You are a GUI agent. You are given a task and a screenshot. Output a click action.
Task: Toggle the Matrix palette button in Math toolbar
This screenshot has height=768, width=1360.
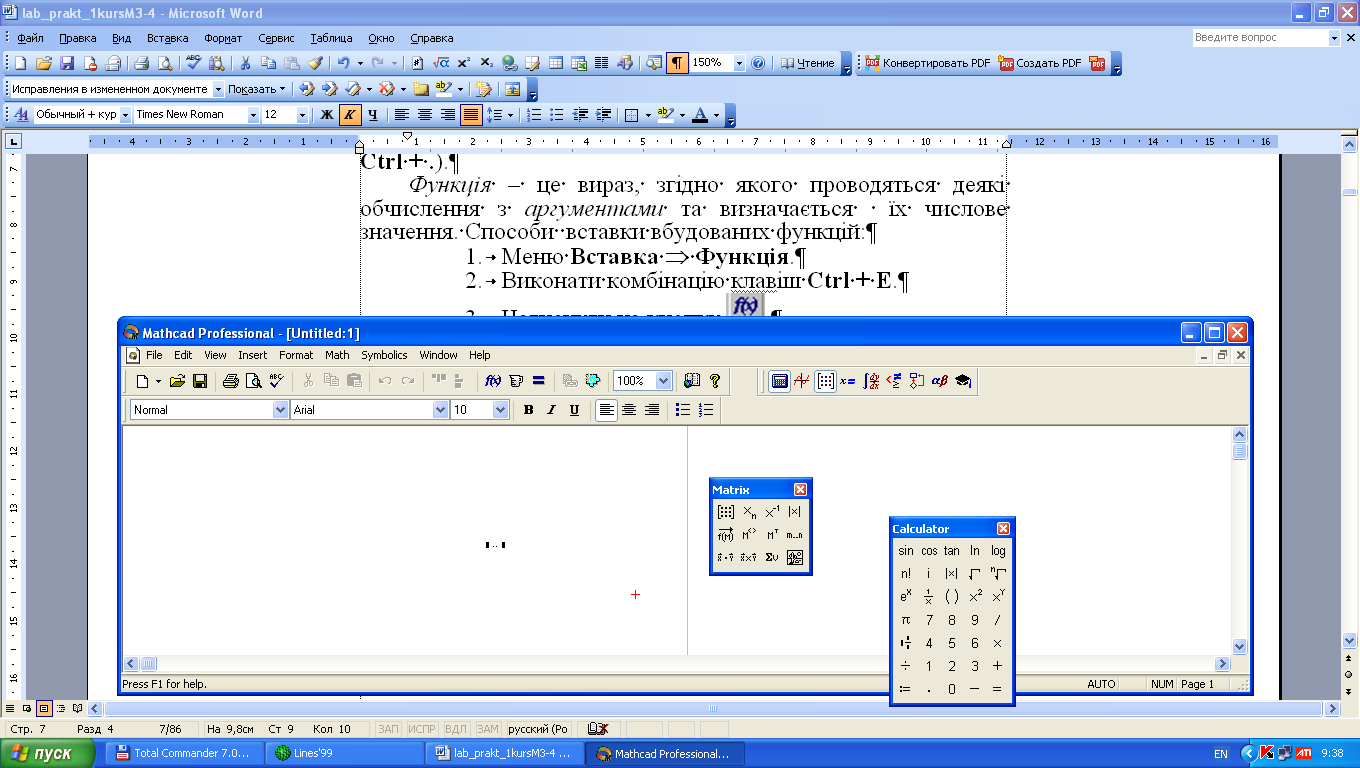[x=825, y=381]
